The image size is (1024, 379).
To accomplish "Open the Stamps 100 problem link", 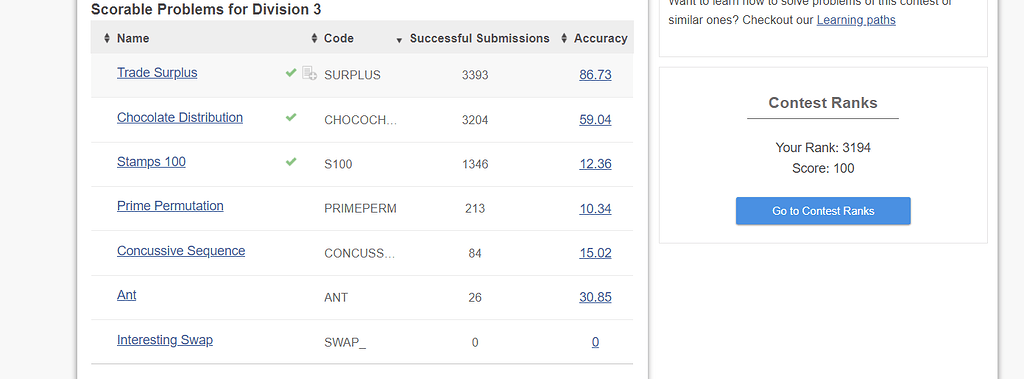I will tap(151, 161).
